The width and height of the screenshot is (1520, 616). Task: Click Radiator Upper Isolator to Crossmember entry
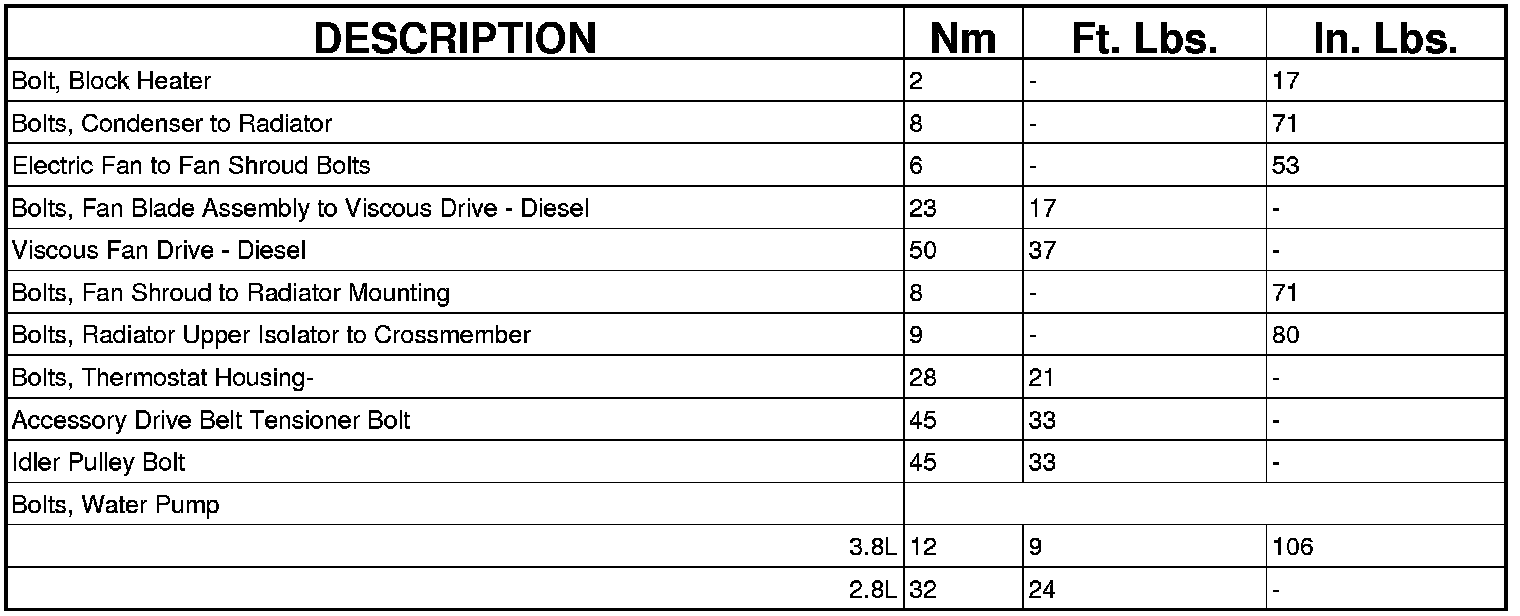tap(271, 335)
